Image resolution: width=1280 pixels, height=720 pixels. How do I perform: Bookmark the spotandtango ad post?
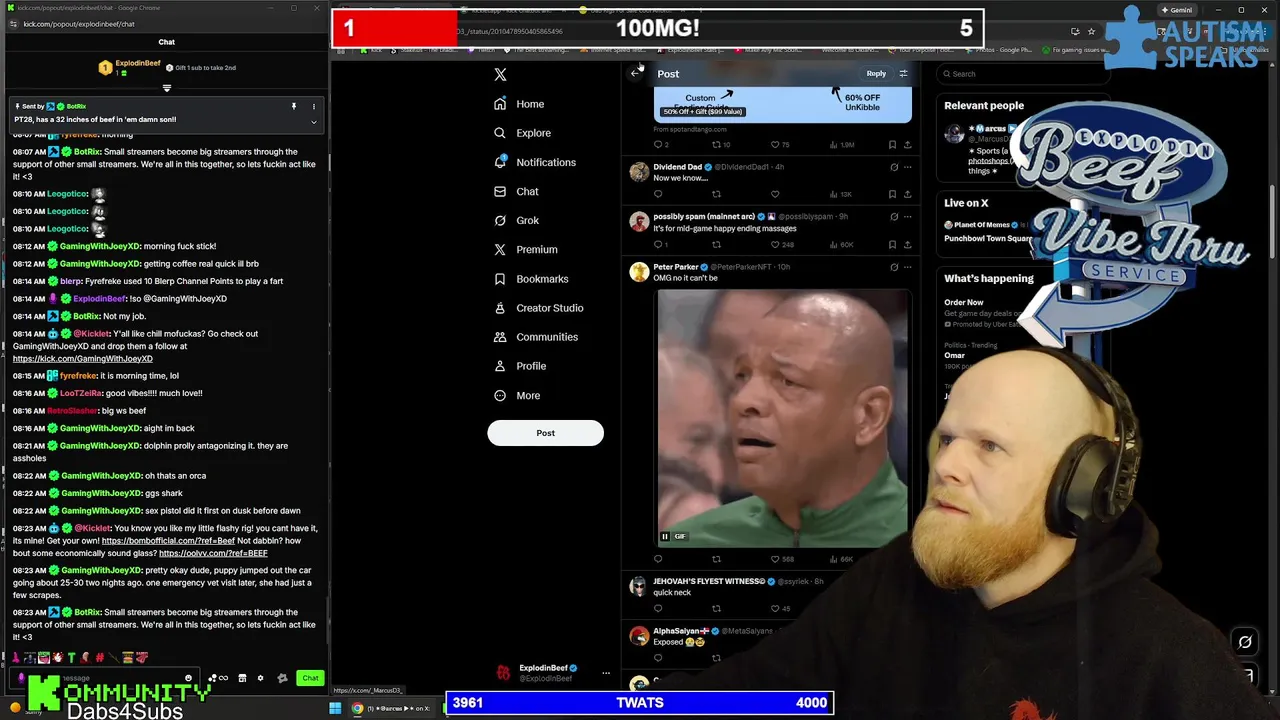pyautogui.click(x=892, y=145)
